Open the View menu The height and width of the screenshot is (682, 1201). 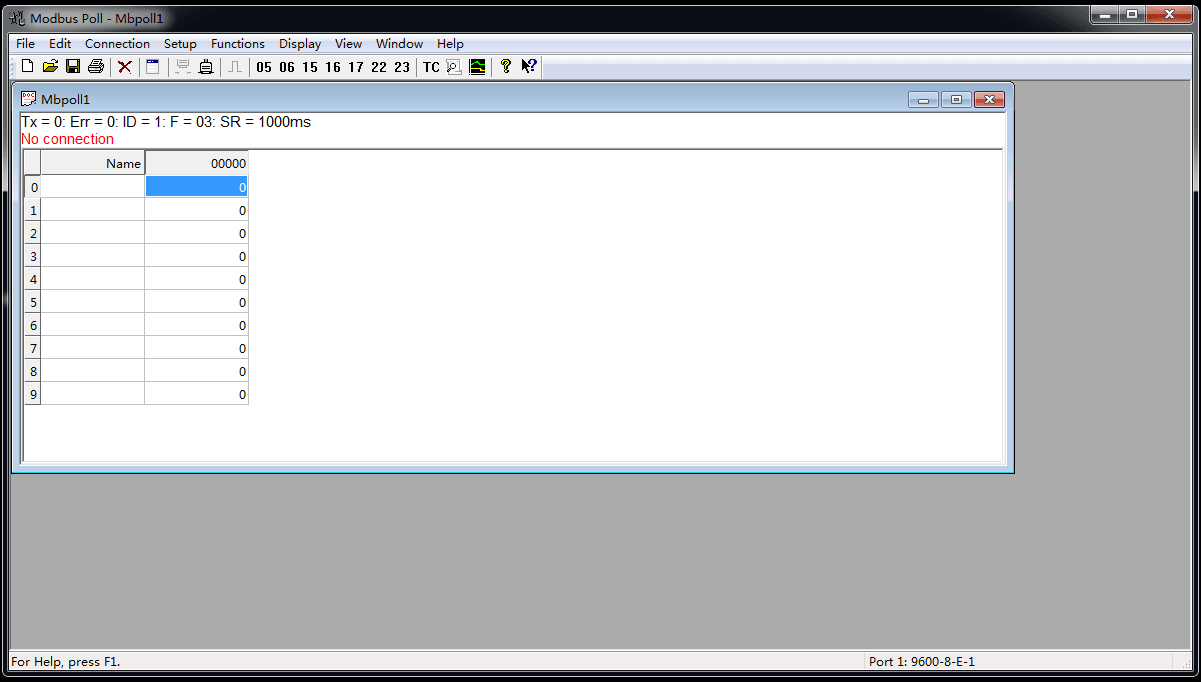click(x=348, y=44)
